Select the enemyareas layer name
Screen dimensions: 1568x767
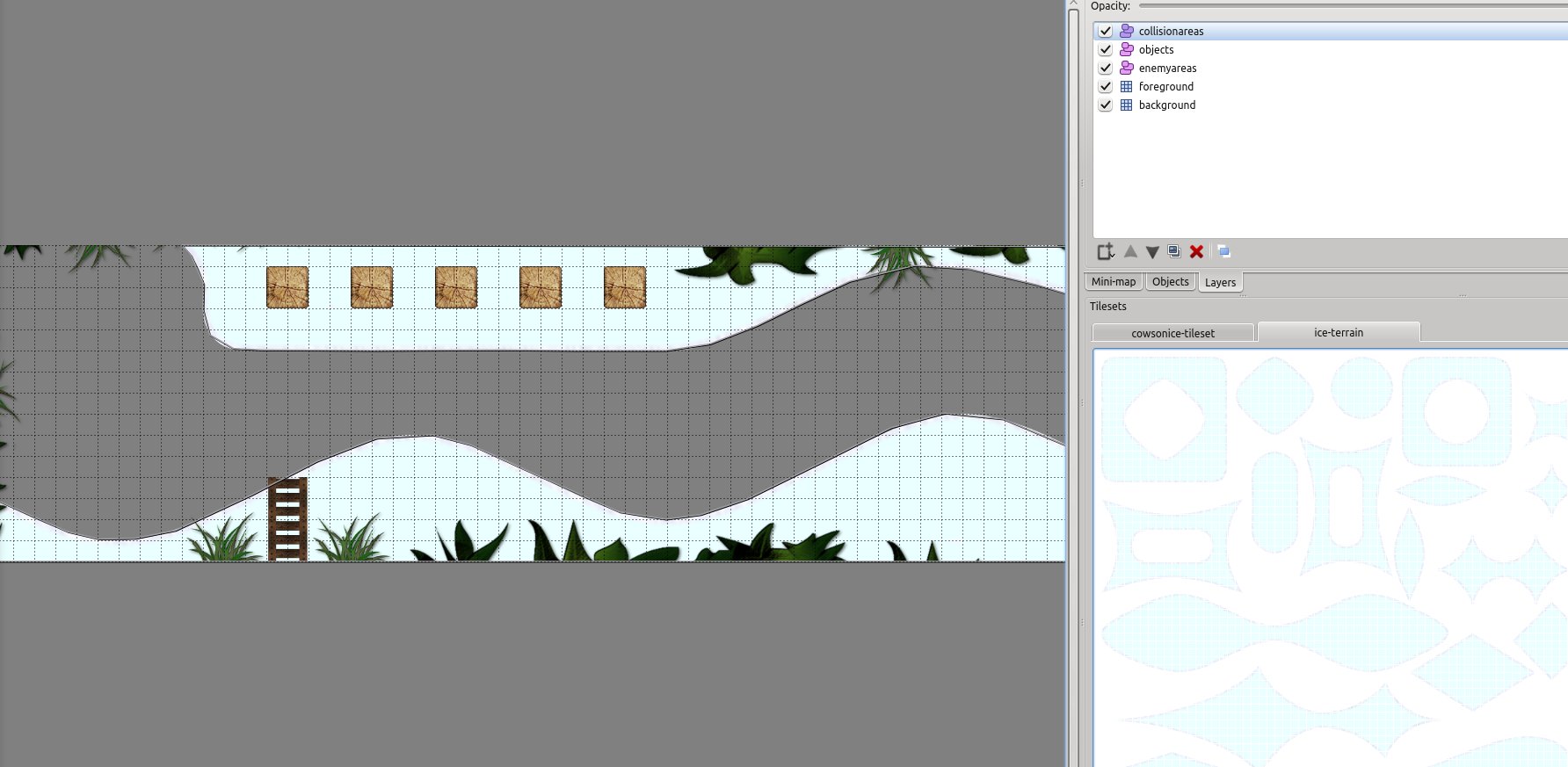[1167, 68]
